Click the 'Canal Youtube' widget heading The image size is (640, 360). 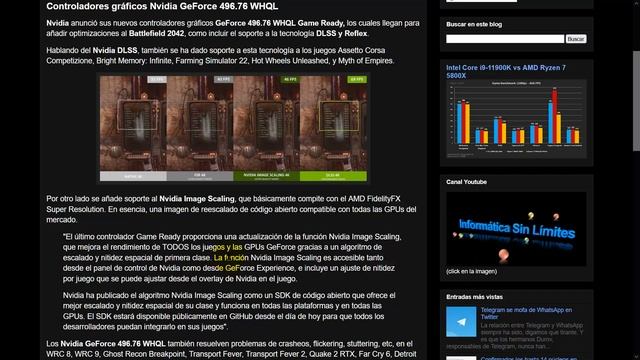coord(466,182)
